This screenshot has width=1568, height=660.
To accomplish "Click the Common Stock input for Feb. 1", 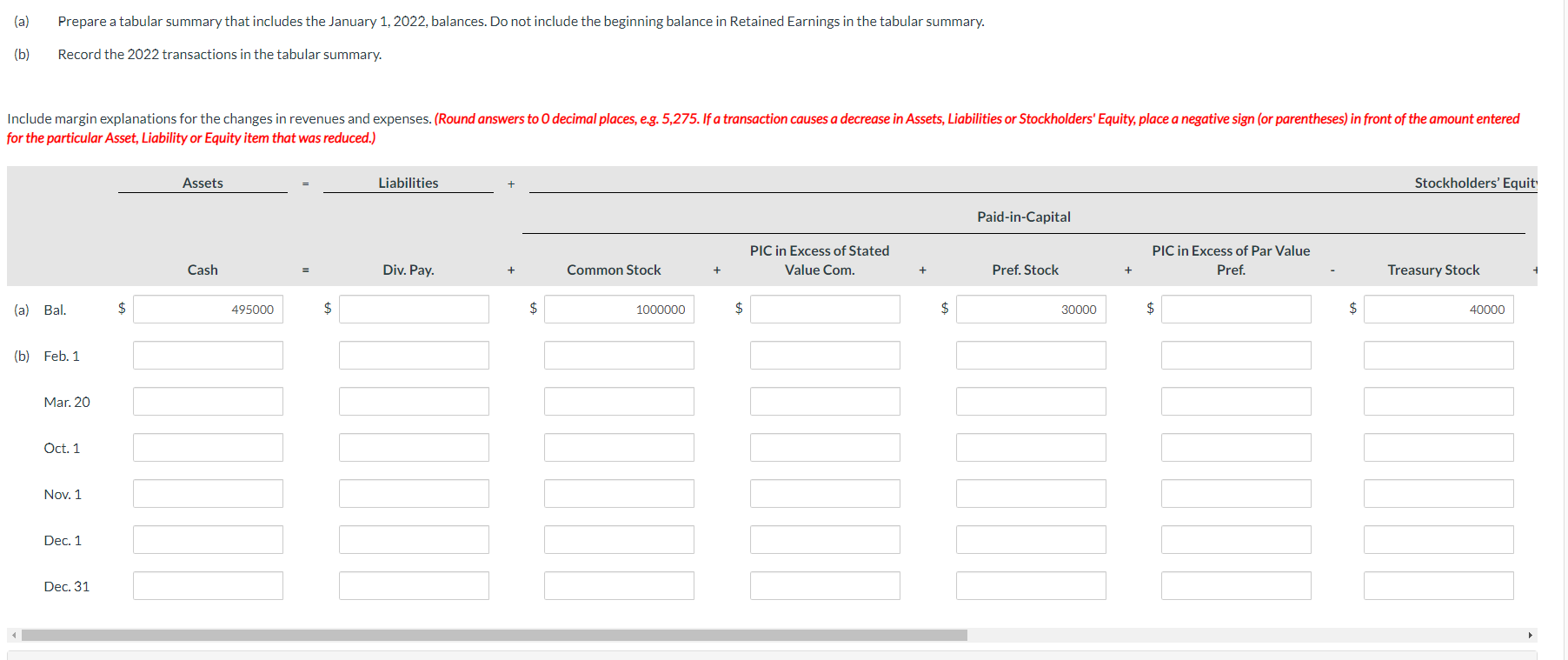I will tap(619, 355).
